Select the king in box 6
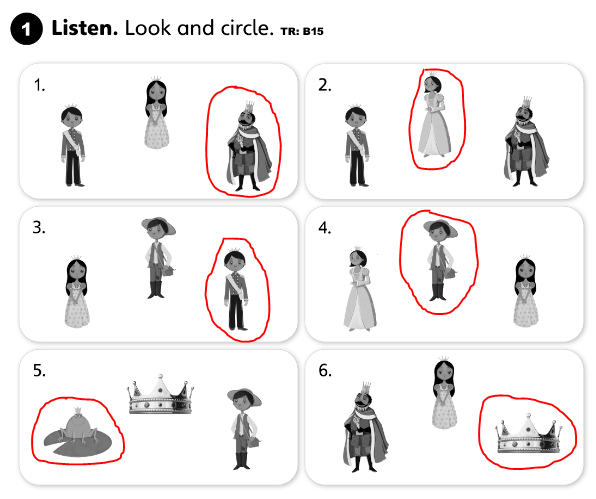This screenshot has height=499, width=596. click(x=366, y=427)
